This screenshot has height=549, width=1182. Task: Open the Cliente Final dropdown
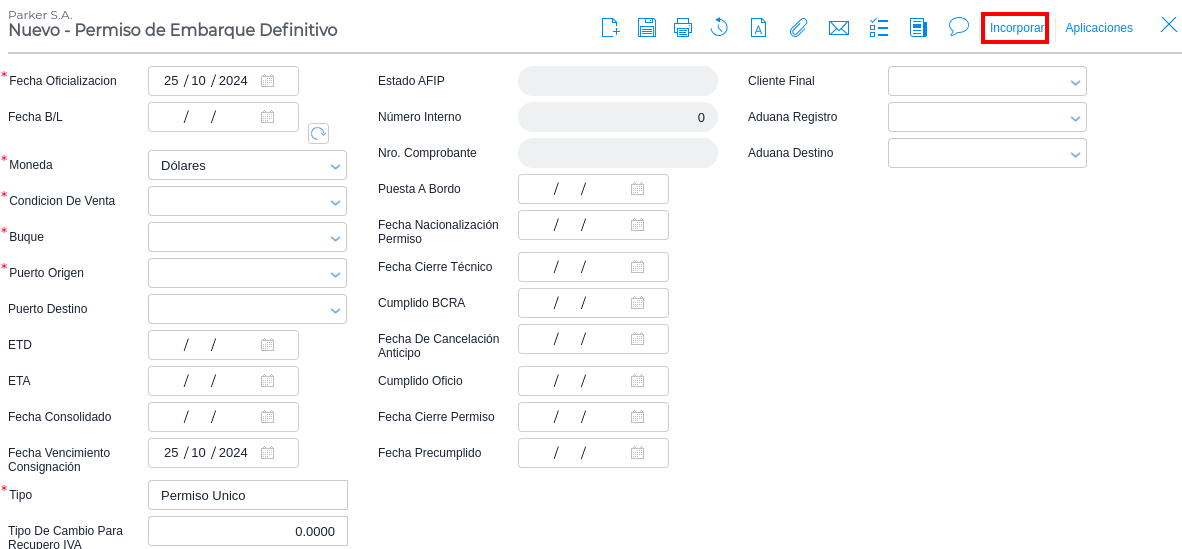coord(1075,82)
